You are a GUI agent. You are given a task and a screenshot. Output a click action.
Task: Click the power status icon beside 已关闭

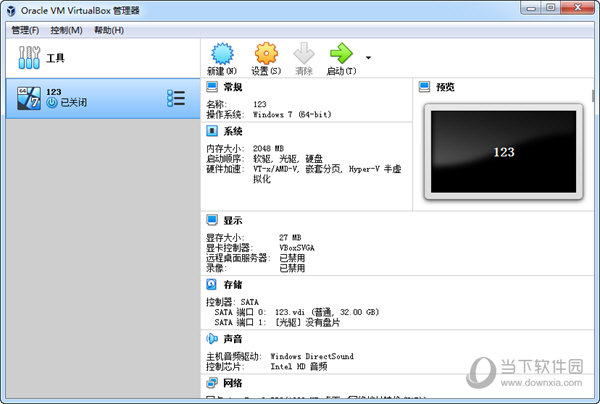(52, 103)
